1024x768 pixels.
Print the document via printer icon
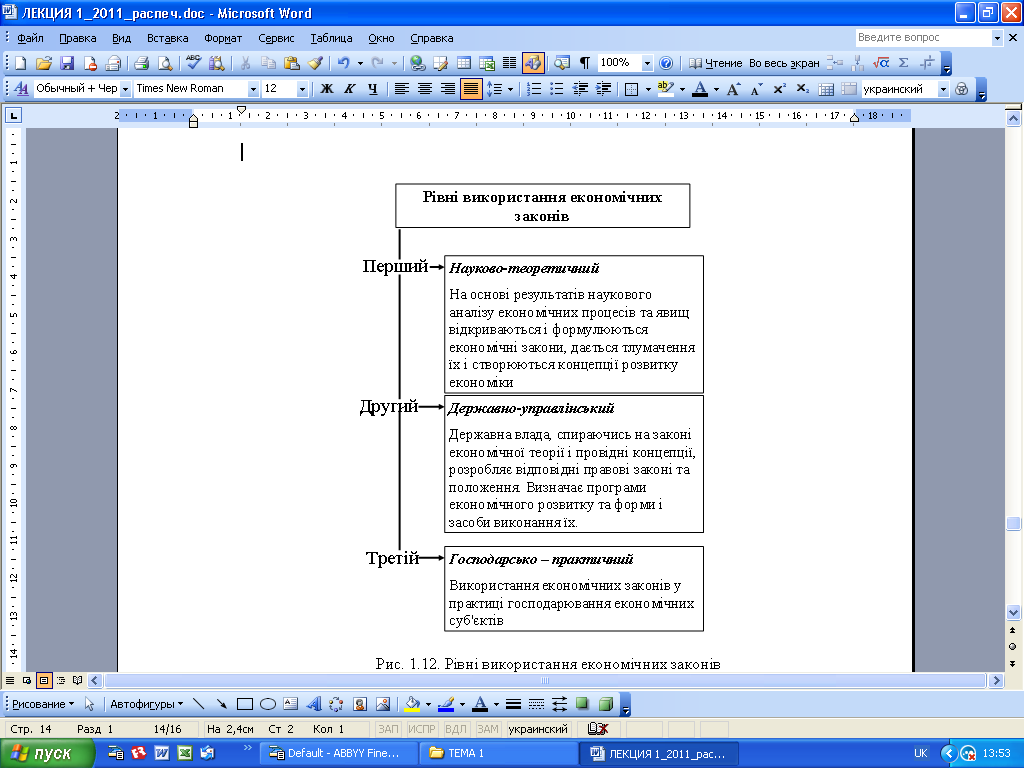pyautogui.click(x=141, y=63)
